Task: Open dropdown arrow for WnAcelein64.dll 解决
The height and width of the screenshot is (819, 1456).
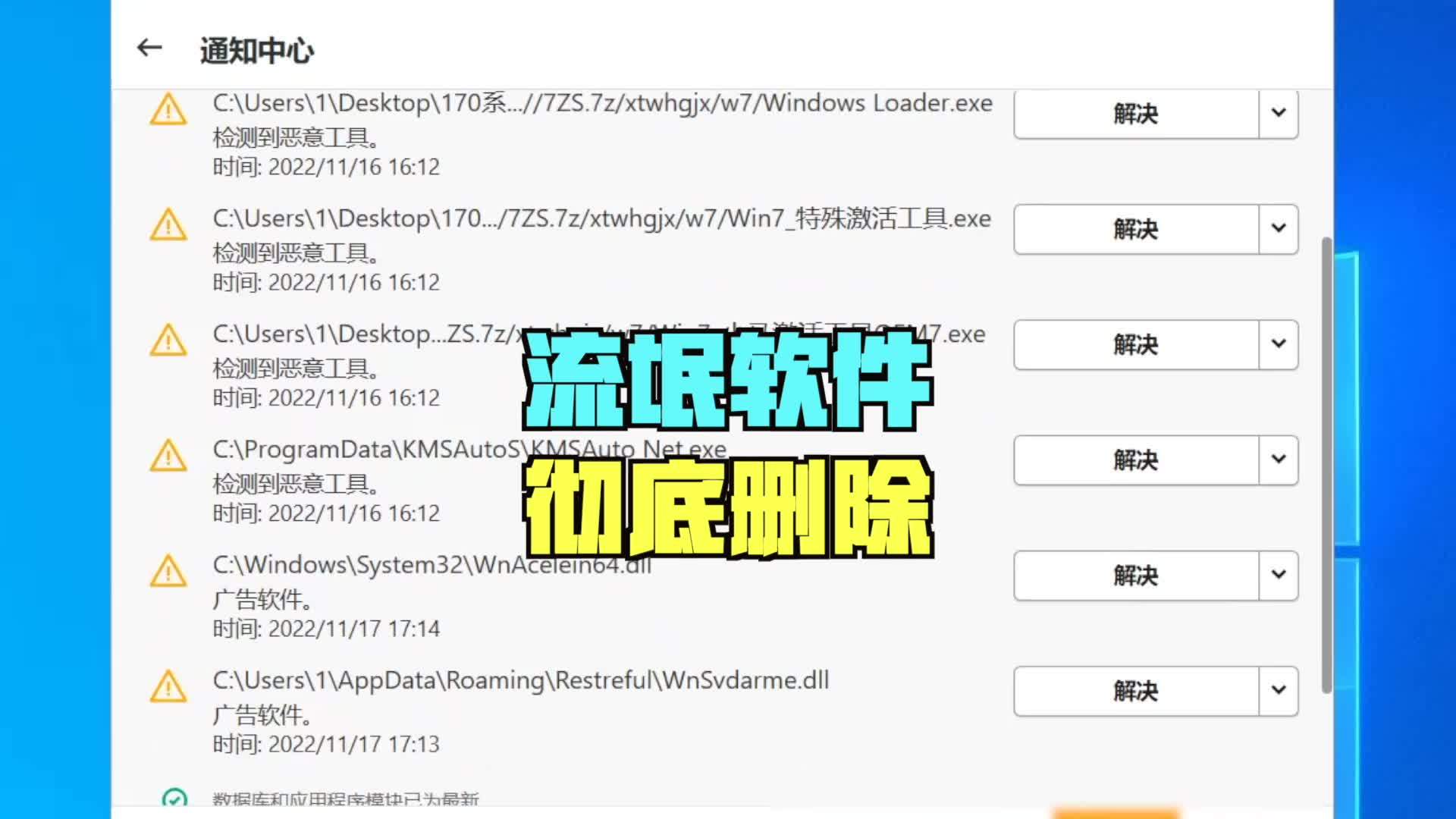Action: click(1279, 575)
